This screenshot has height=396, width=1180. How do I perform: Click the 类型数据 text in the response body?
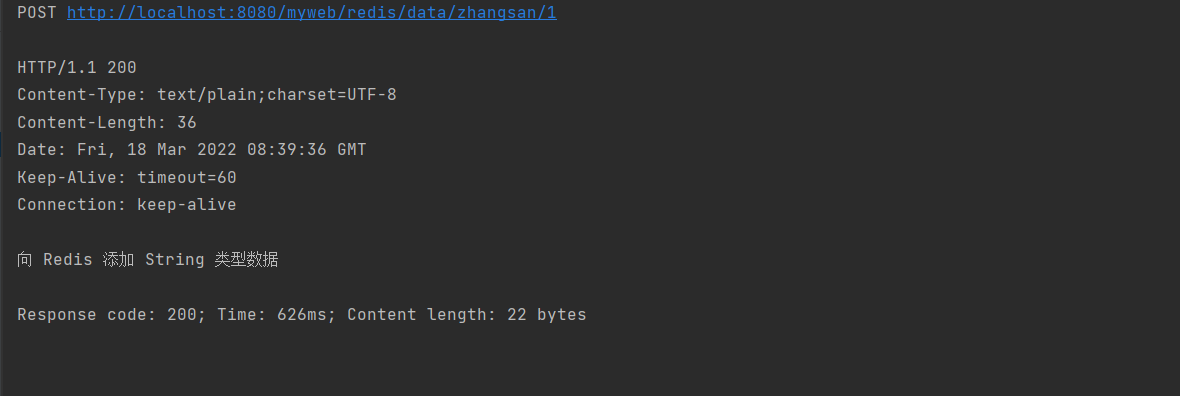[246, 260]
